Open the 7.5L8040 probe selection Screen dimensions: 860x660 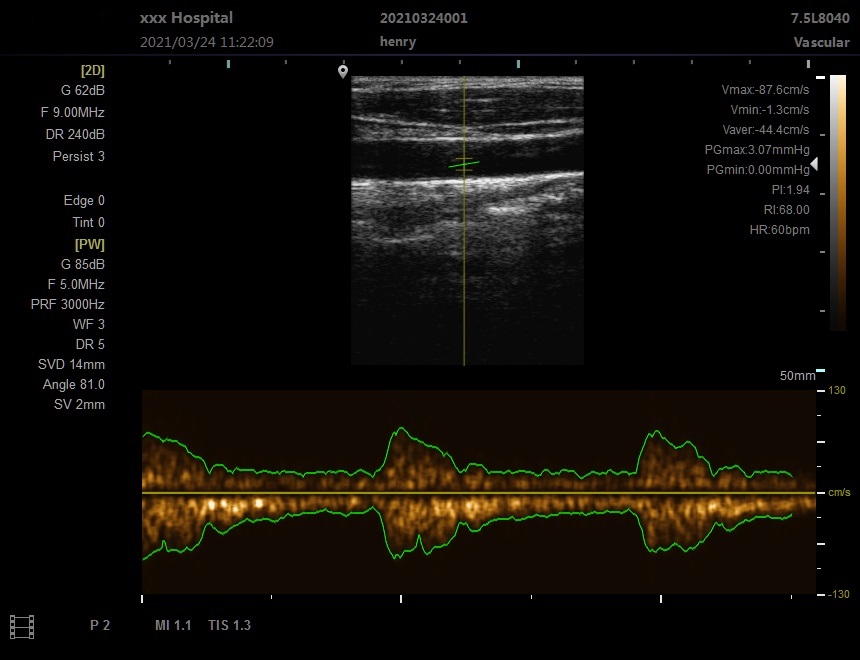coord(820,18)
